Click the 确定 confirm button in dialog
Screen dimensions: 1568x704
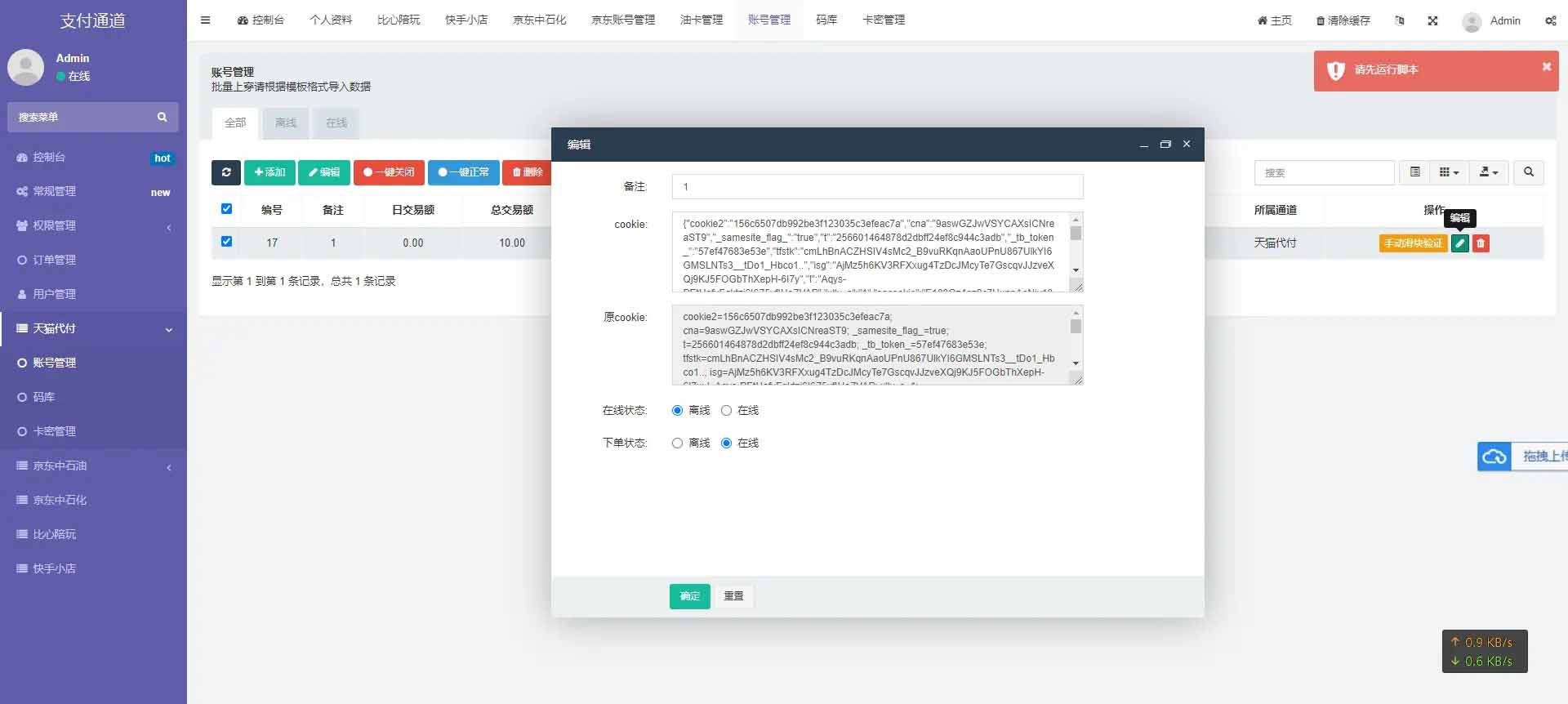click(689, 596)
